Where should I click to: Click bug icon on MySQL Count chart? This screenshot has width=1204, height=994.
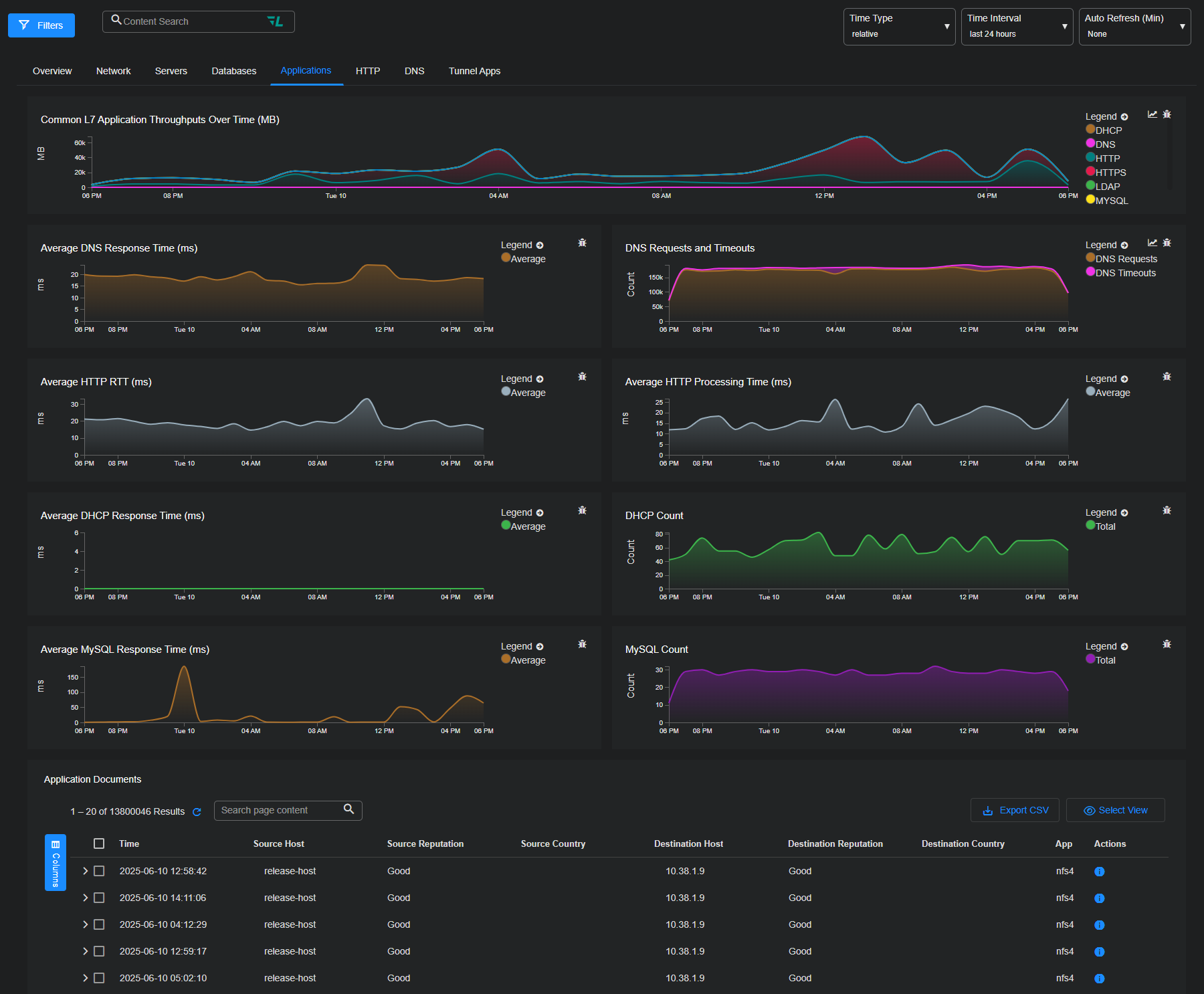pyautogui.click(x=1167, y=644)
